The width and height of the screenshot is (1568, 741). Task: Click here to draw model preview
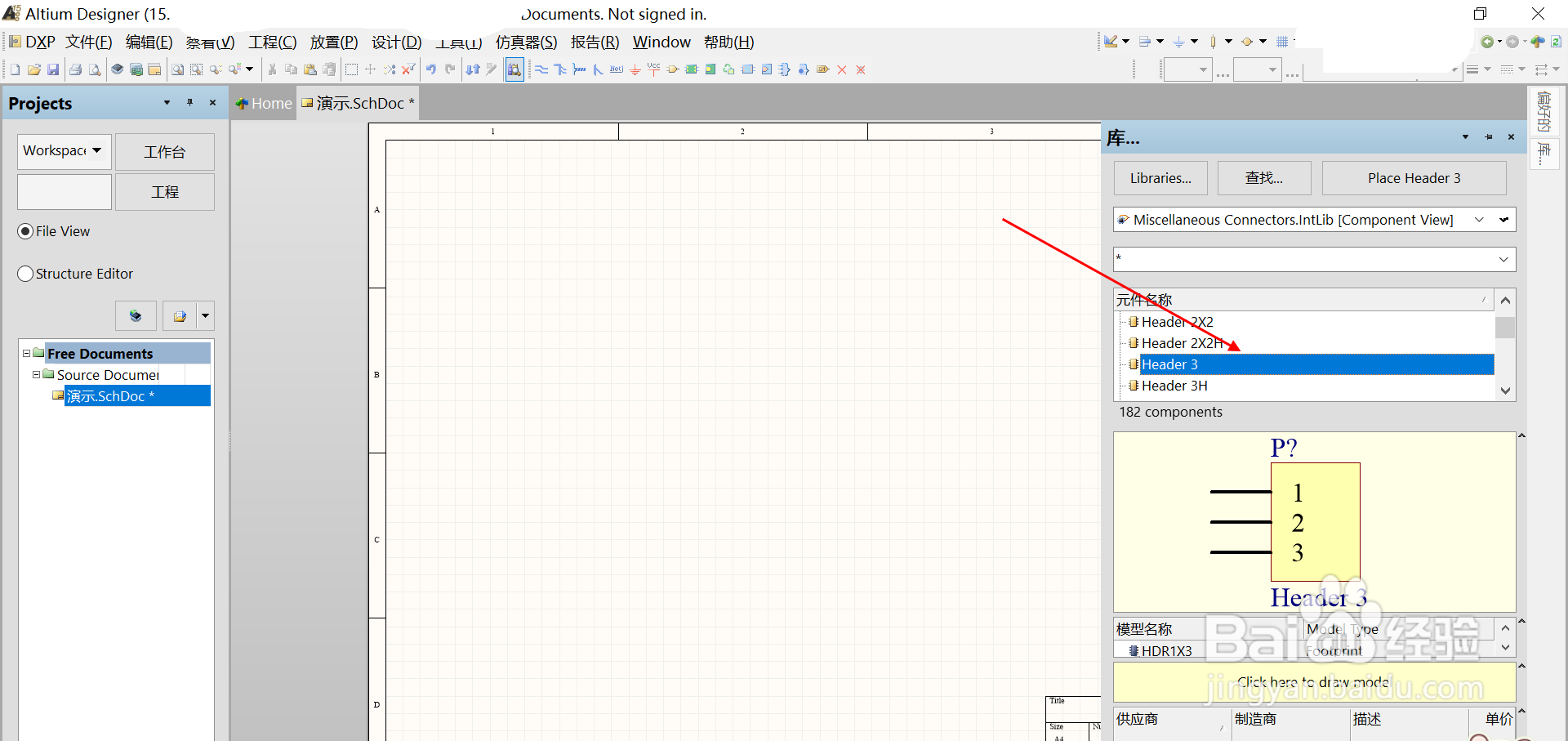tap(1314, 681)
